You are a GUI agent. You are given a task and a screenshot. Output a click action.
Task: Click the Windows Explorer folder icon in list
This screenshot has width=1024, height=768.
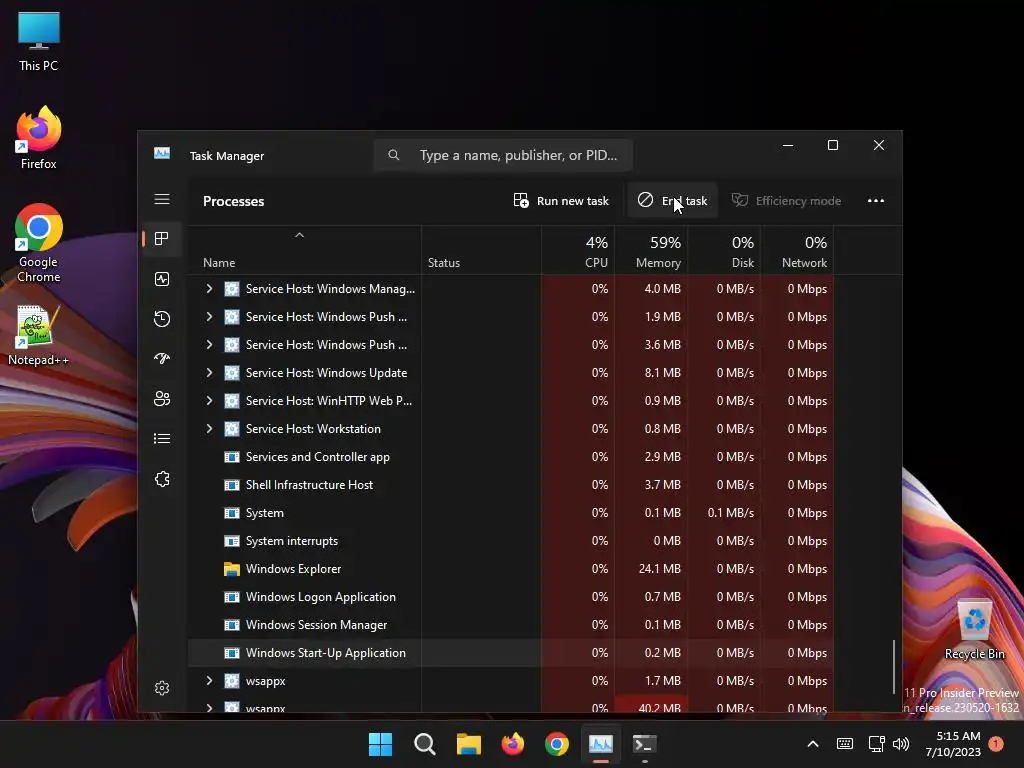click(x=231, y=569)
